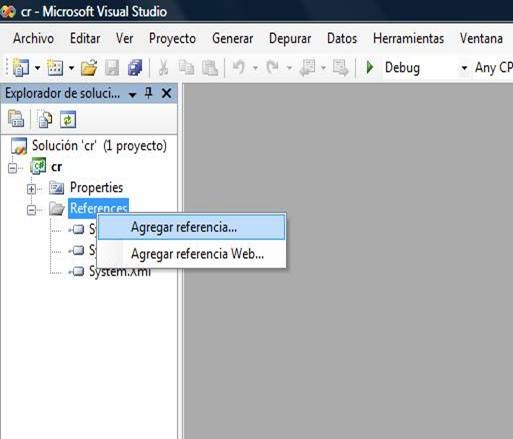Viewport: 513px width, 439px height.
Task: Toggle the pin on Solution Explorer panel
Action: pos(149,93)
